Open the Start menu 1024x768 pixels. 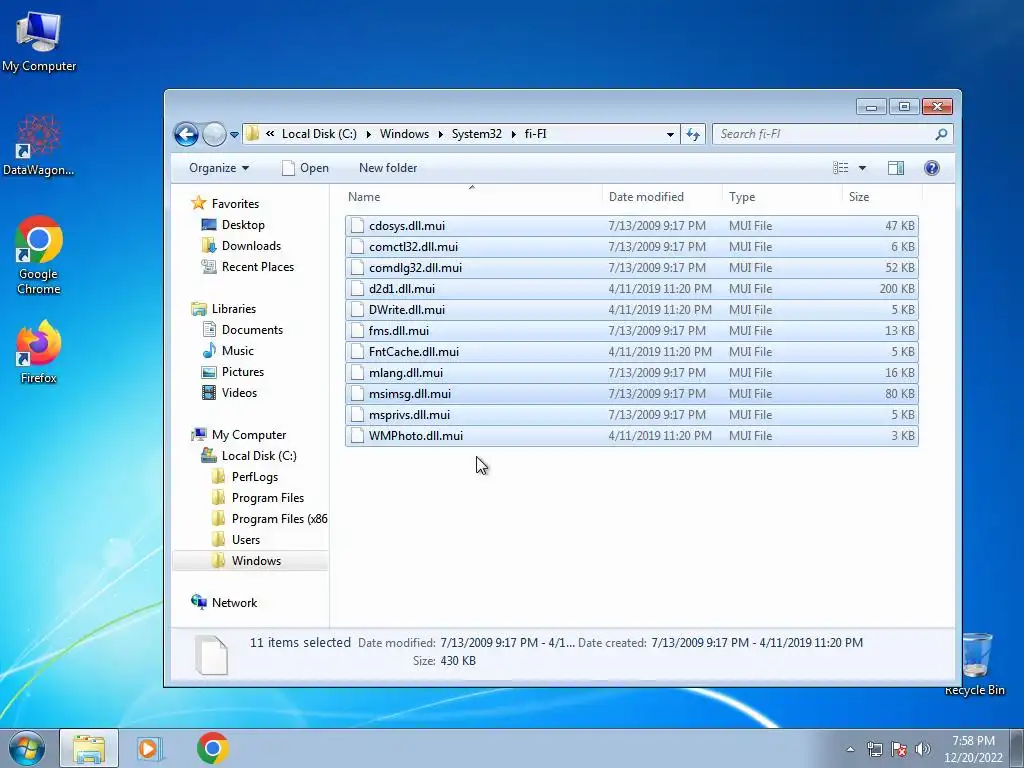point(27,748)
